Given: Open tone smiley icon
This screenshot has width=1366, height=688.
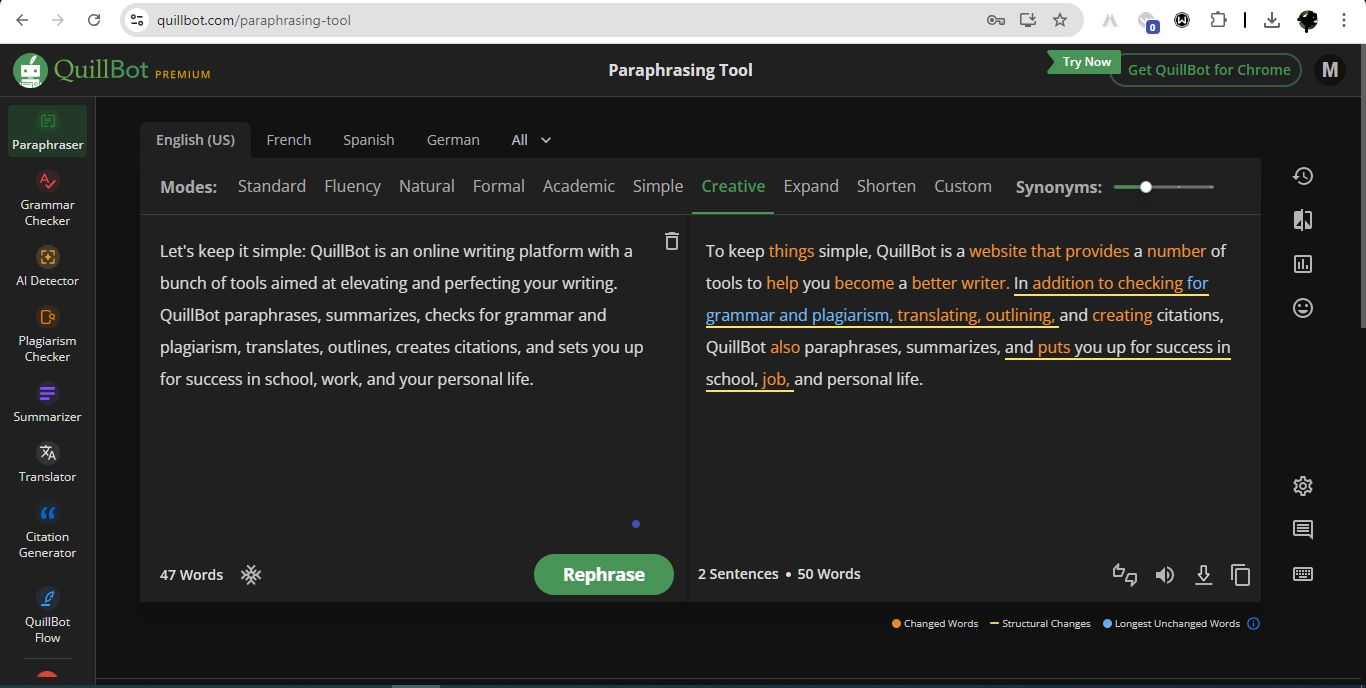Looking at the screenshot, I should pyautogui.click(x=1302, y=308).
